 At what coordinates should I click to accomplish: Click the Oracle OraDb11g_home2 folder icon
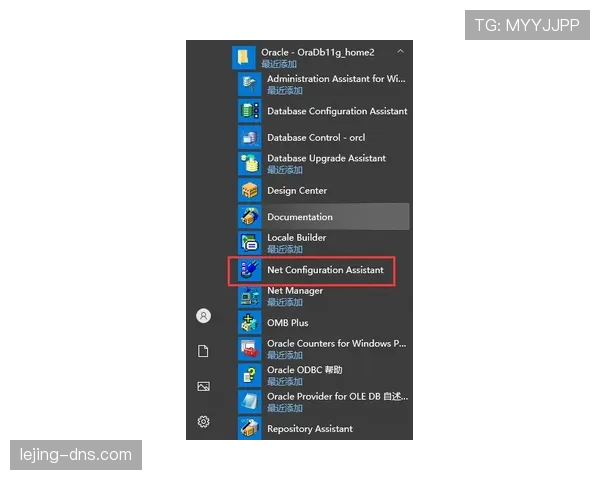pos(243,57)
